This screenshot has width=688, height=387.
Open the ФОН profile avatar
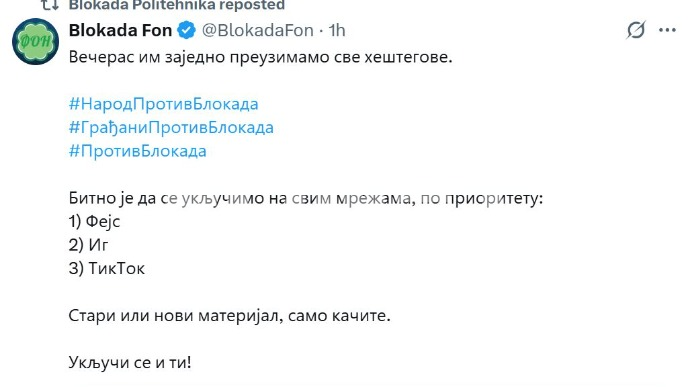click(x=36, y=42)
